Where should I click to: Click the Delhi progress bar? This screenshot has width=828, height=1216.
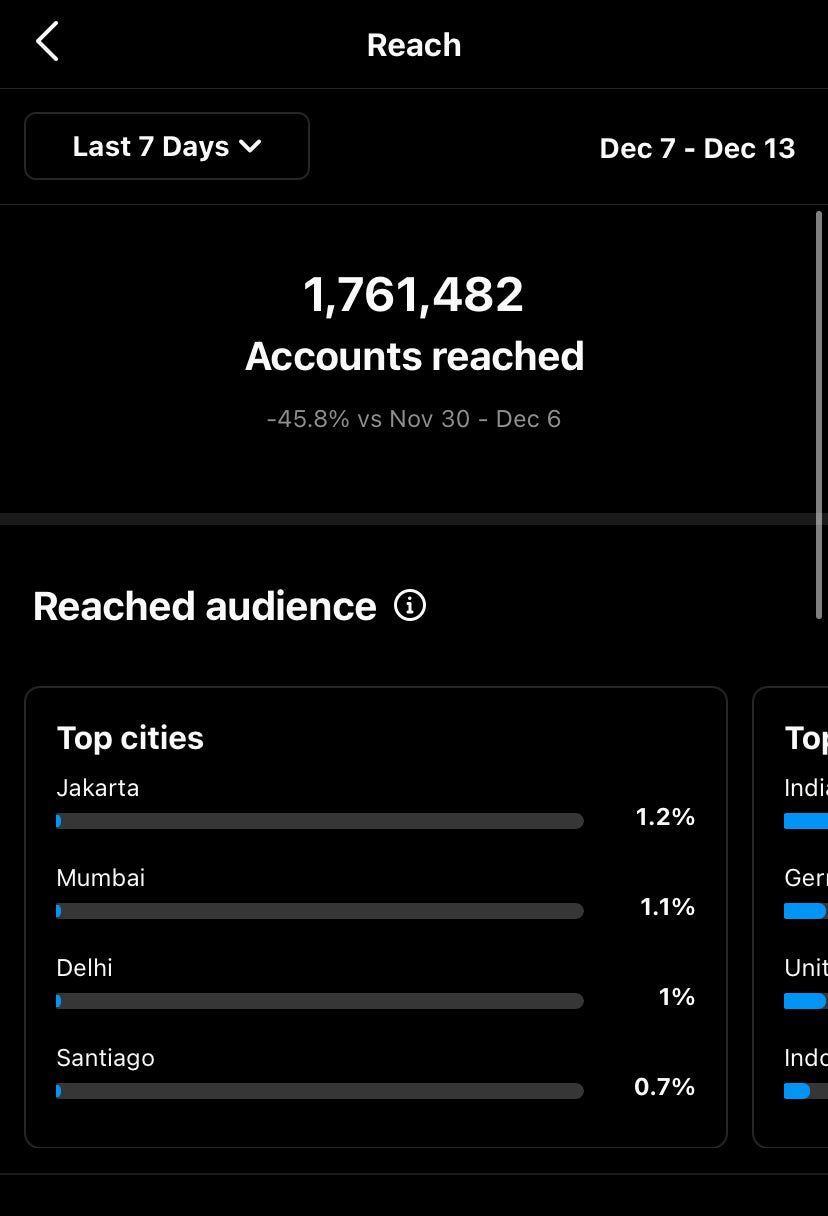tap(320, 1001)
